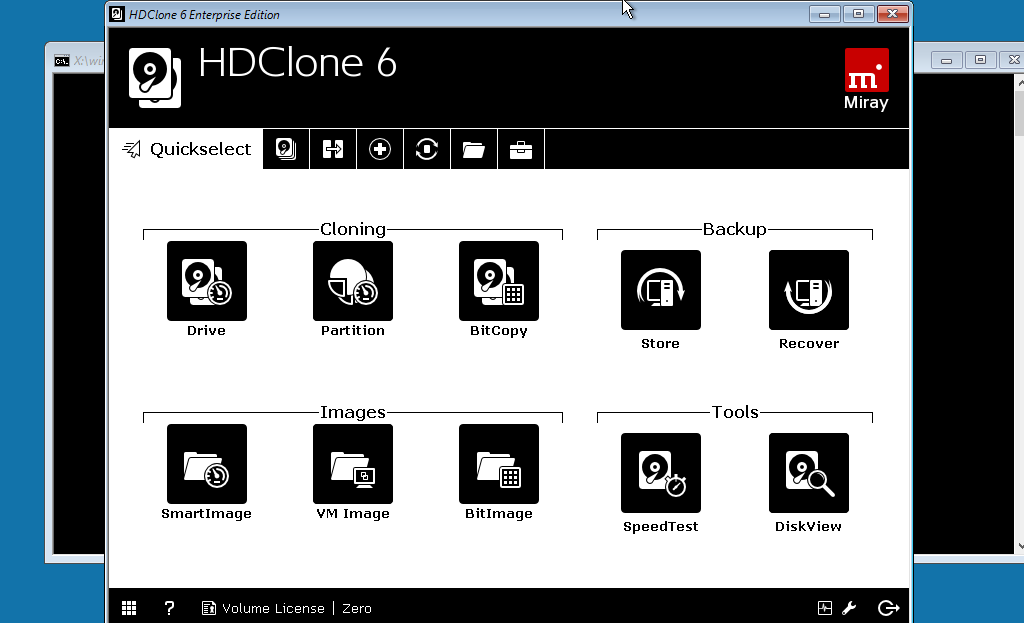Open the DiskView tool
The height and width of the screenshot is (623, 1024).
point(809,473)
